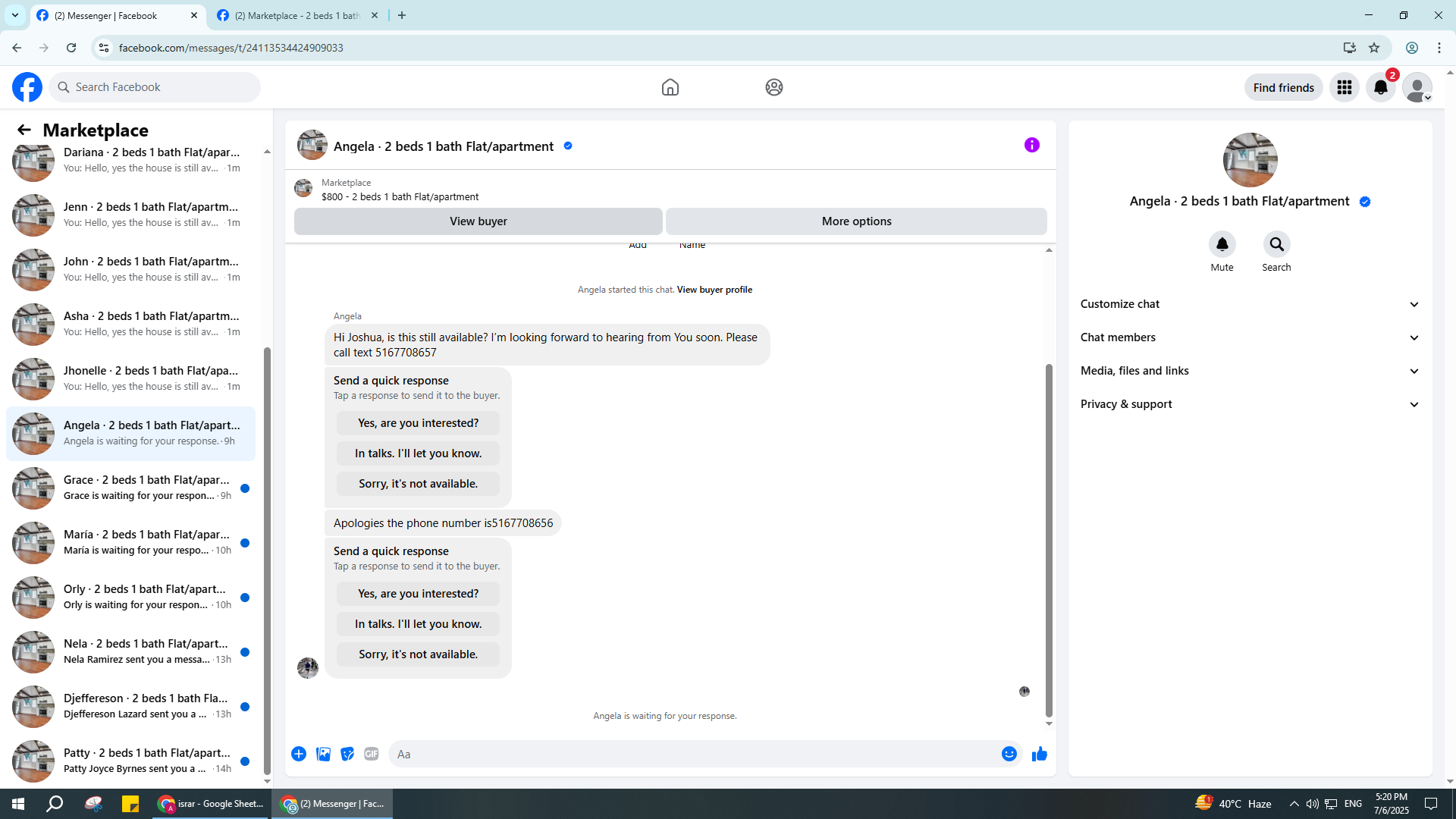Send first "Sorry, it's not available." response
The height and width of the screenshot is (819, 1456).
[x=419, y=484]
